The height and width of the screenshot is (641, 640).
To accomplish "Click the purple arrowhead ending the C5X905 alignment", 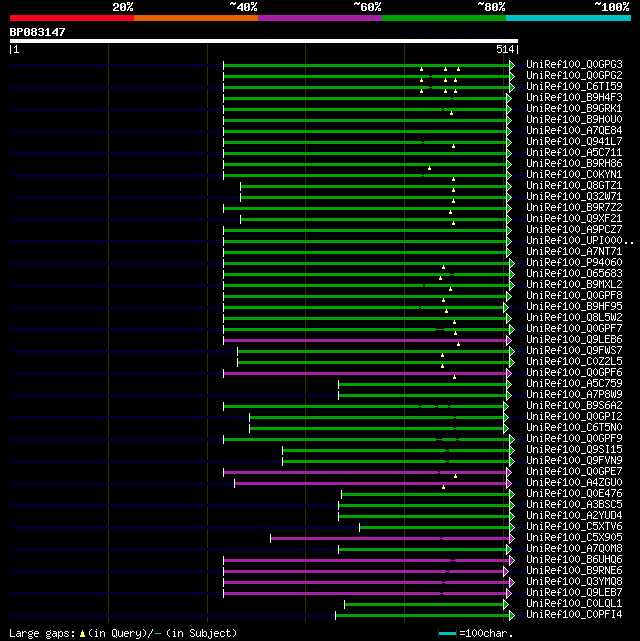I will pos(512,538).
